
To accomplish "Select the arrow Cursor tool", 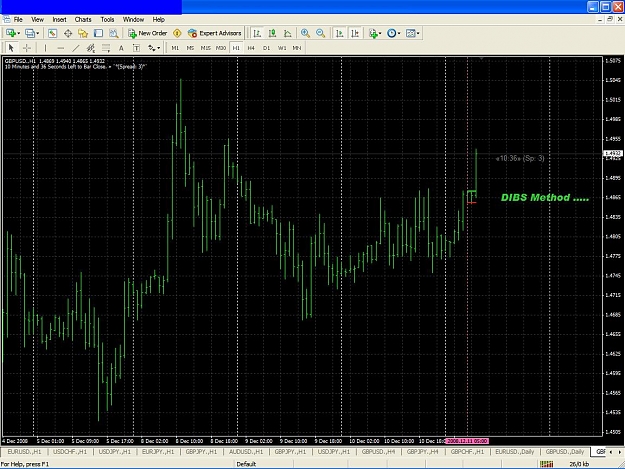I will click(11, 48).
